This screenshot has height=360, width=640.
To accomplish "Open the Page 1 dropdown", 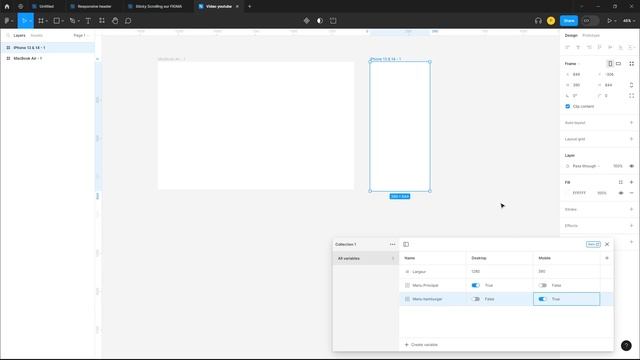I will tap(81, 36).
